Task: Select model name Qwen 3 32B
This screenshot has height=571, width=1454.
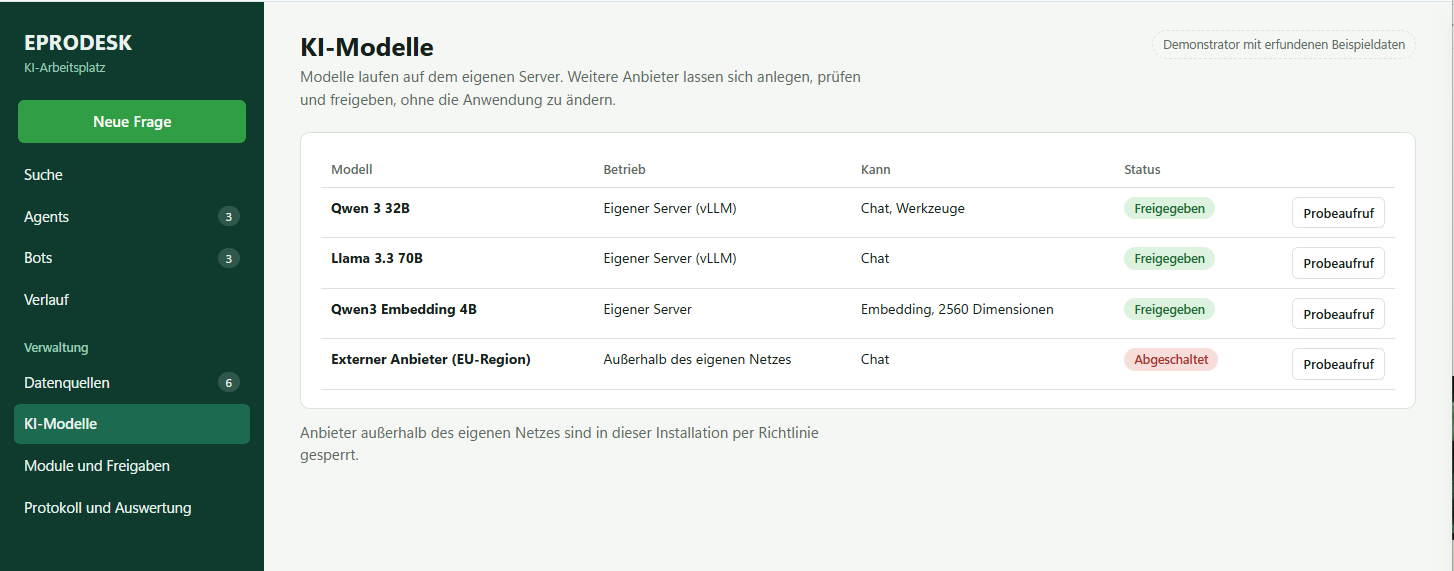Action: tap(371, 209)
